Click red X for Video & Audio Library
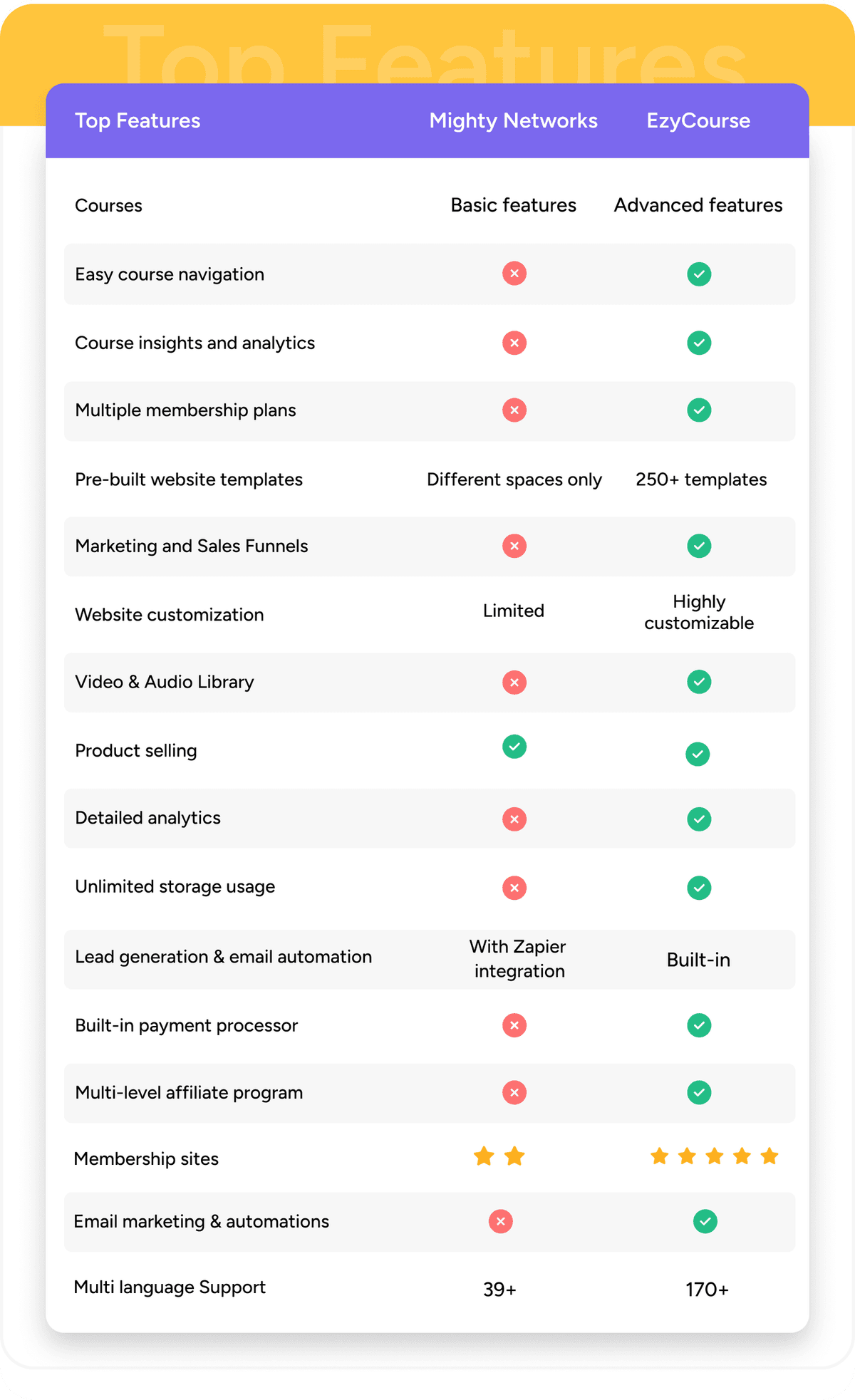Image resolution: width=855 pixels, height=1400 pixels. pos(514,683)
